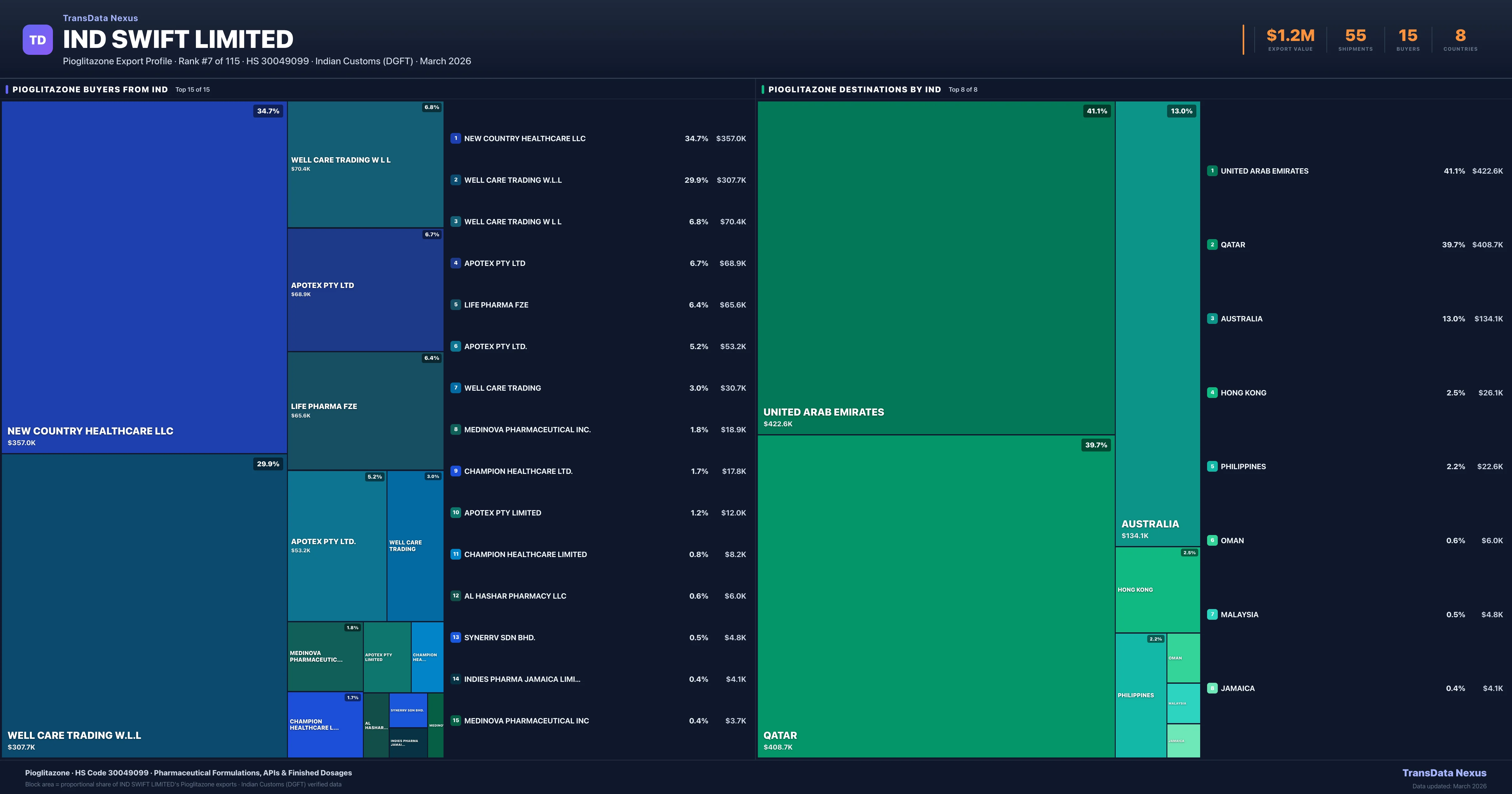Click the TransData Nexus footer link
Screen dimensions: 1512x794
(1444, 773)
